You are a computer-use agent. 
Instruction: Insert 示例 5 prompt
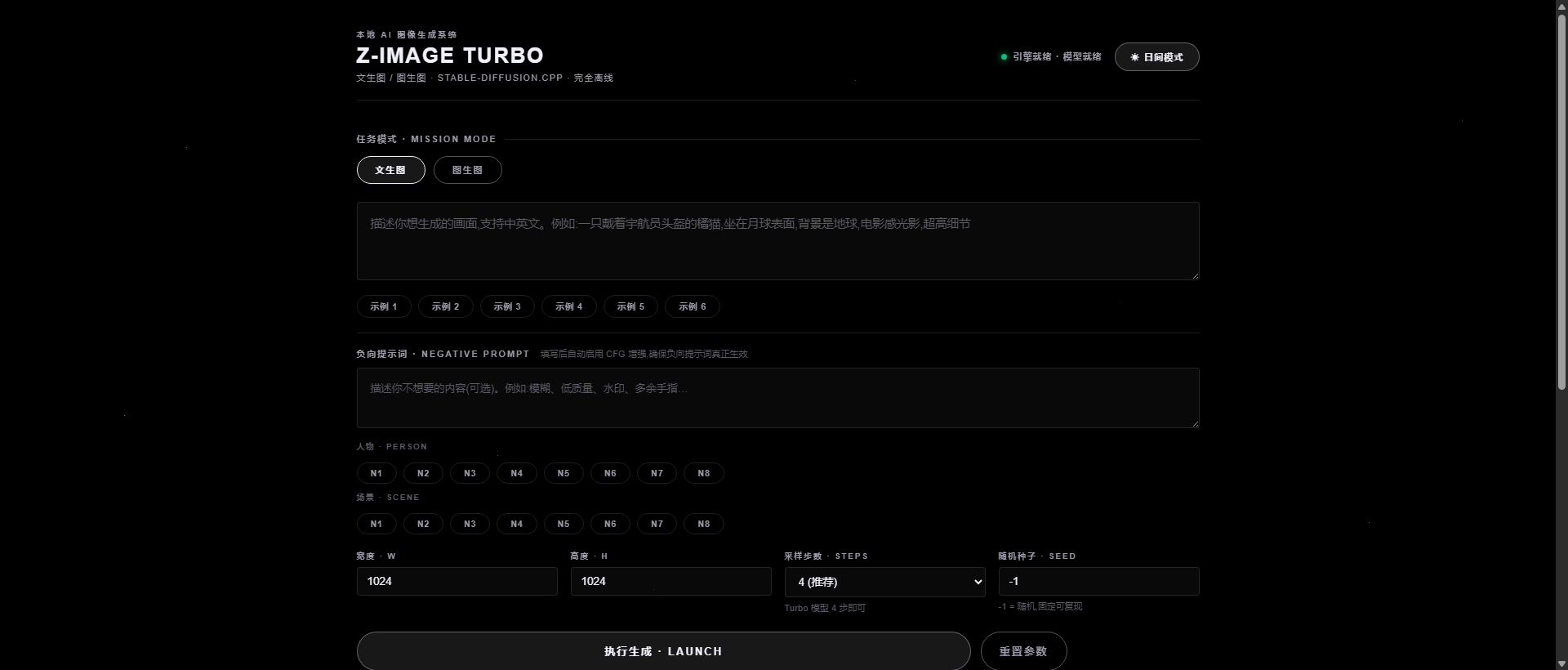[630, 306]
